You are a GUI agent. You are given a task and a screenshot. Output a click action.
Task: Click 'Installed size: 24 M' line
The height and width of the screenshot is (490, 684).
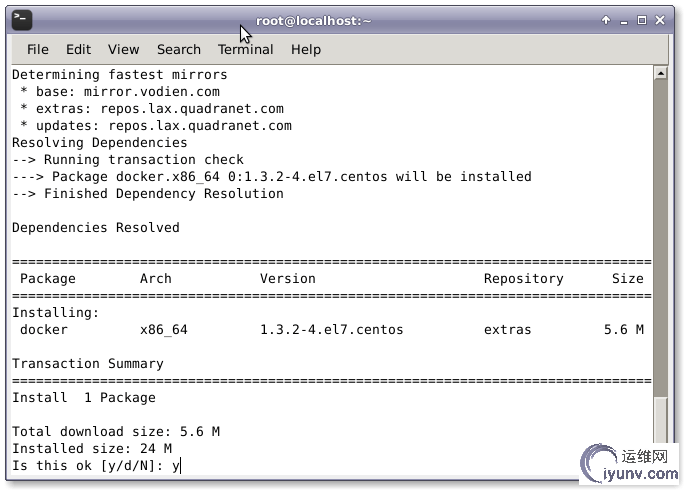(92, 449)
